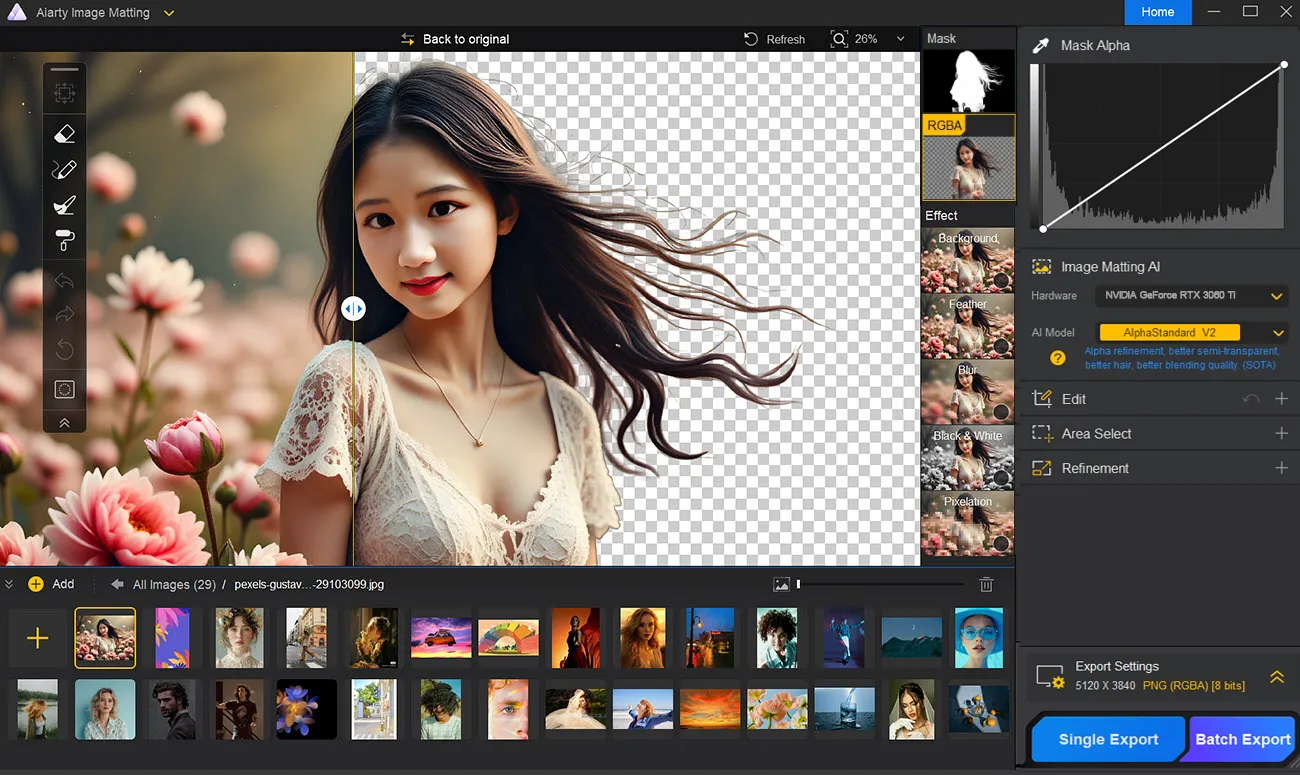
Task: Expand the Edit panel
Action: pos(1283,398)
